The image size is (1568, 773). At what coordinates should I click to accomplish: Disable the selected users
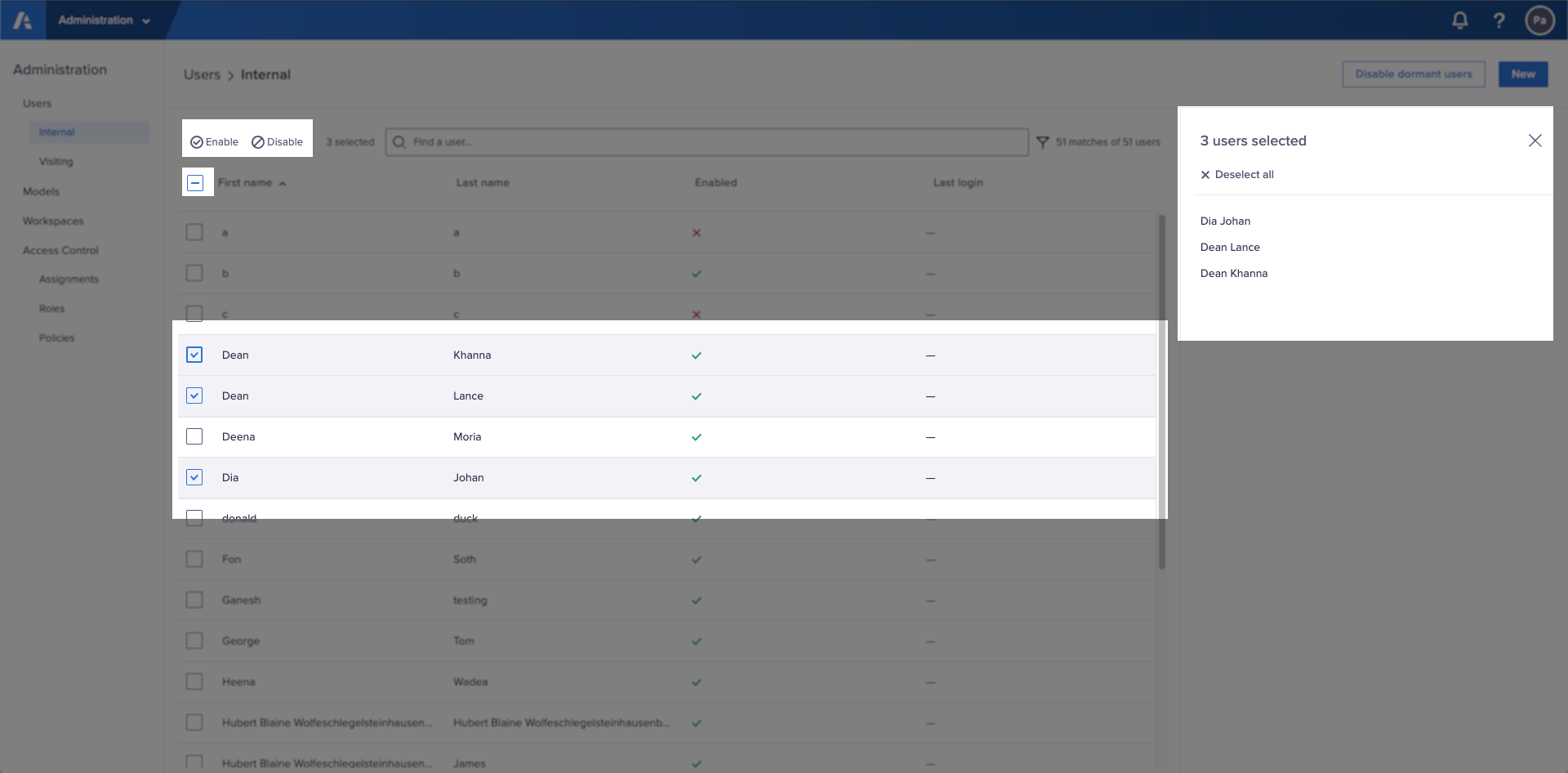pyautogui.click(x=278, y=141)
